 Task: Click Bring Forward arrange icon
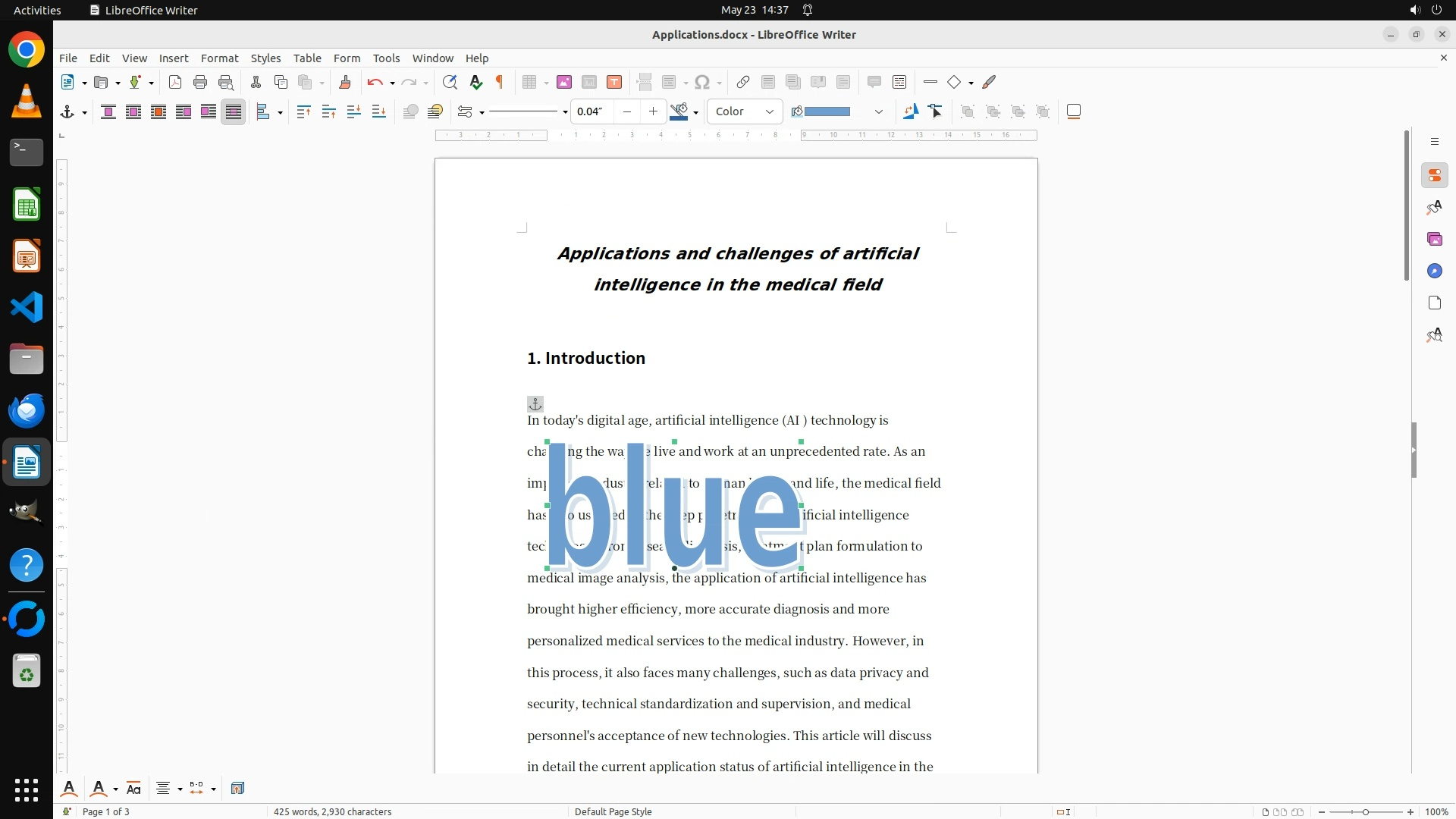pyautogui.click(x=328, y=111)
